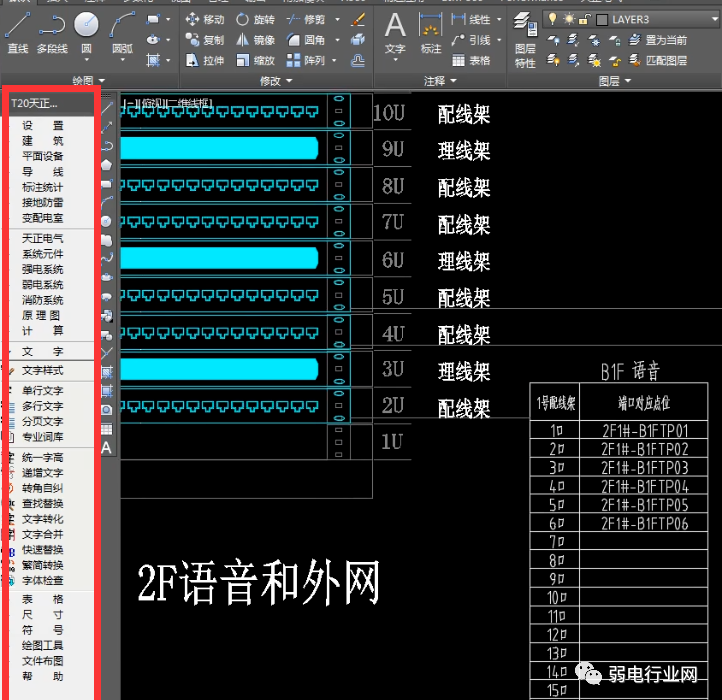Open 弱电系统 in the T20 menu
Image resolution: width=722 pixels, height=700 pixels.
(43, 285)
